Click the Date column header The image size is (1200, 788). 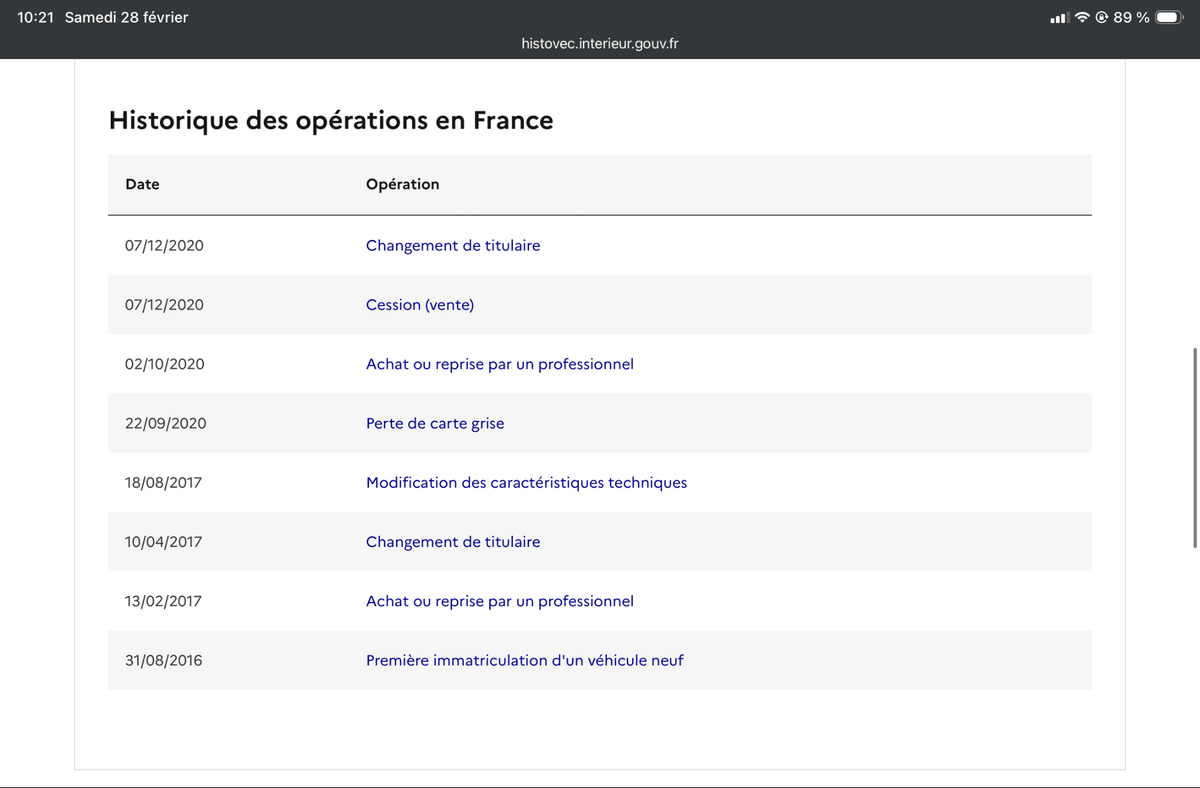pos(142,184)
